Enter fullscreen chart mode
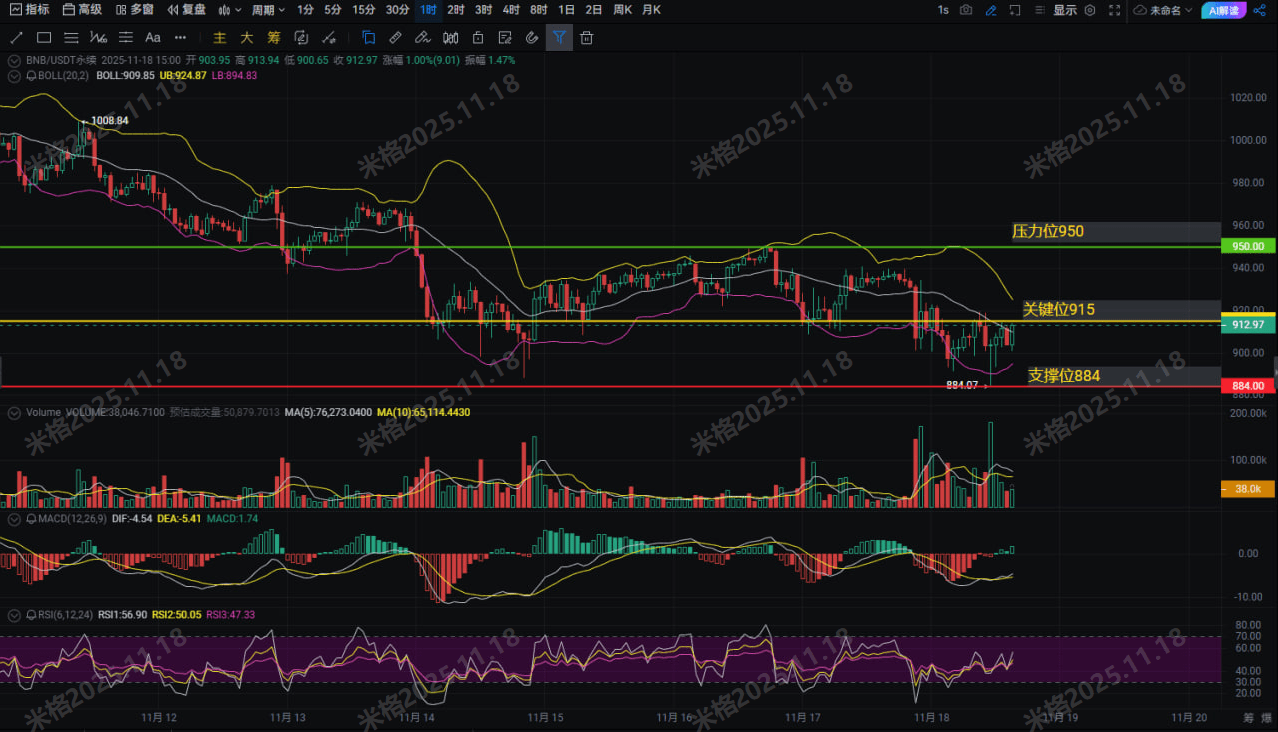This screenshot has height=732, width=1278. coord(1115,10)
